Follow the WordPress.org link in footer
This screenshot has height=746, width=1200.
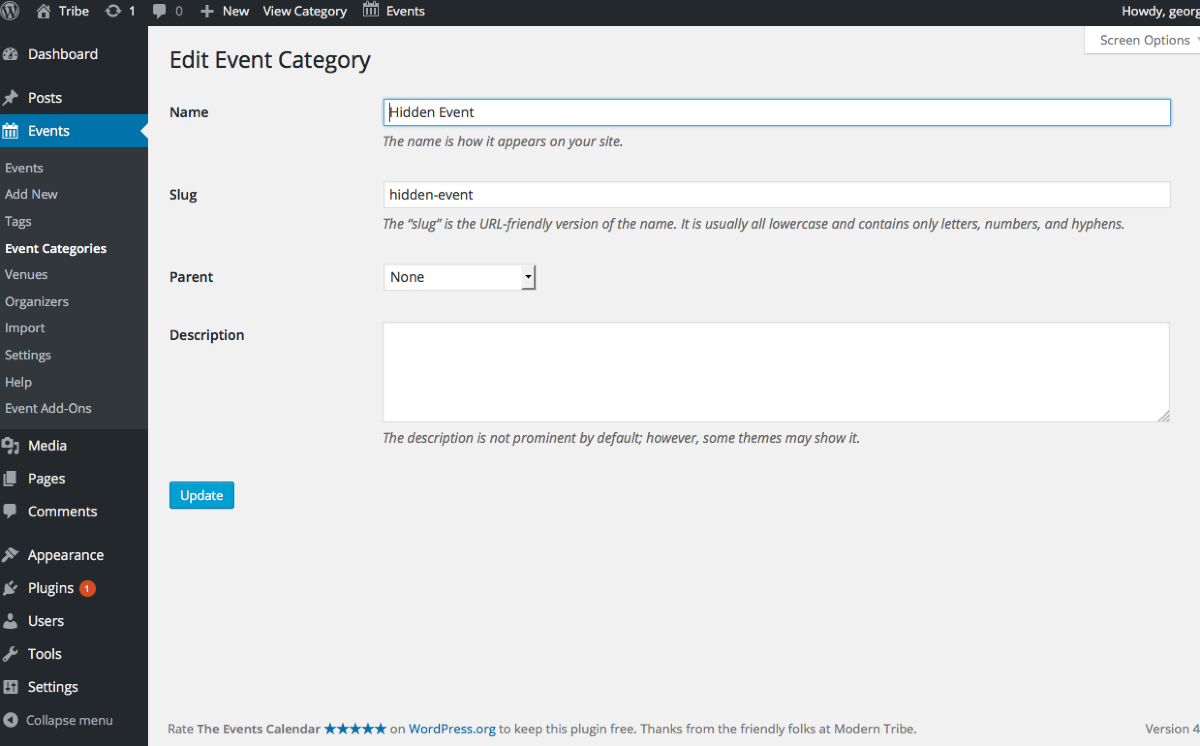[452, 729]
